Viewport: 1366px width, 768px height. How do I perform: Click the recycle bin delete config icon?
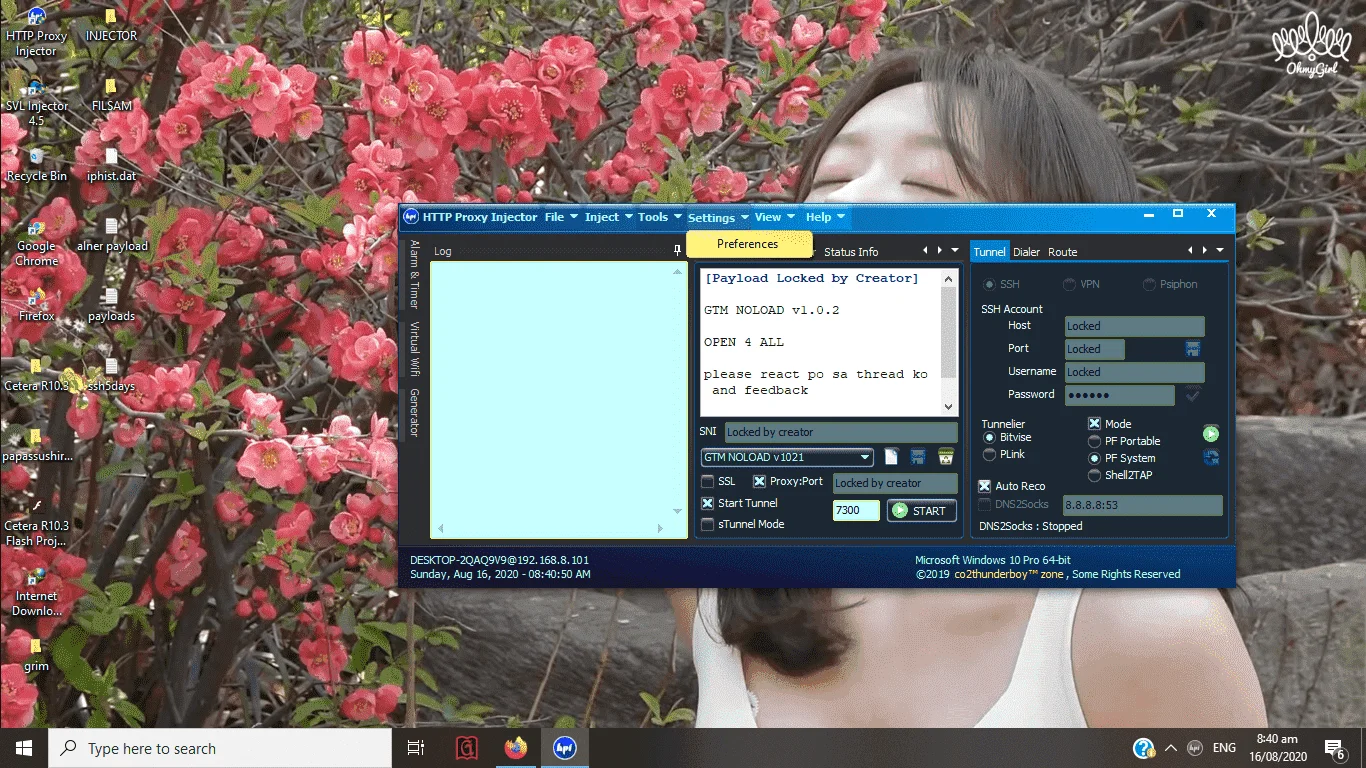click(944, 457)
